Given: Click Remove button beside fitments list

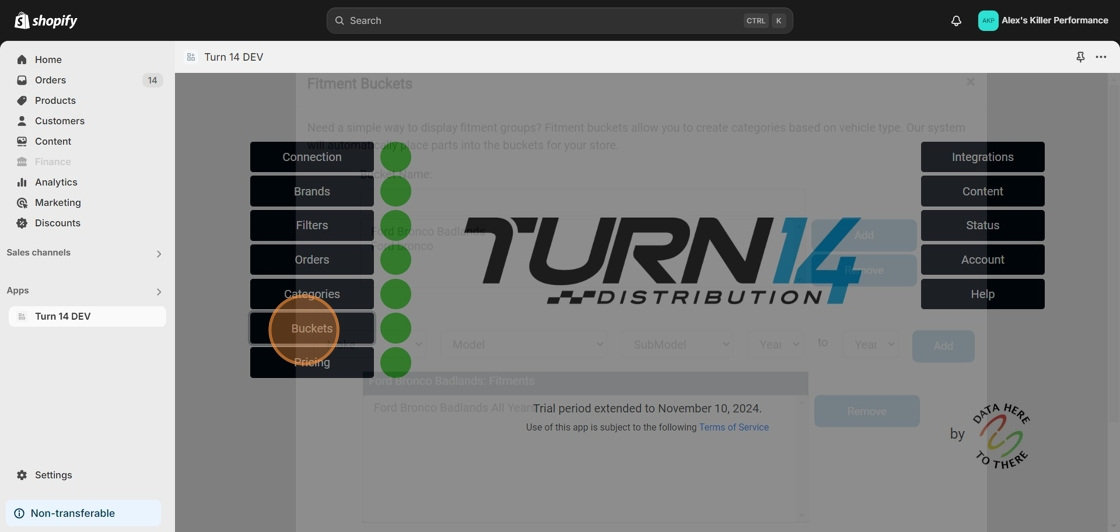Looking at the screenshot, I should pos(866,411).
